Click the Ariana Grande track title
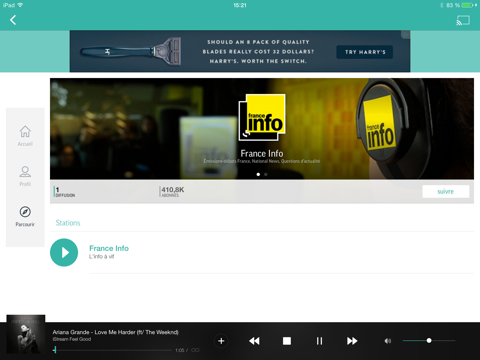The width and height of the screenshot is (480, 360). (115, 332)
